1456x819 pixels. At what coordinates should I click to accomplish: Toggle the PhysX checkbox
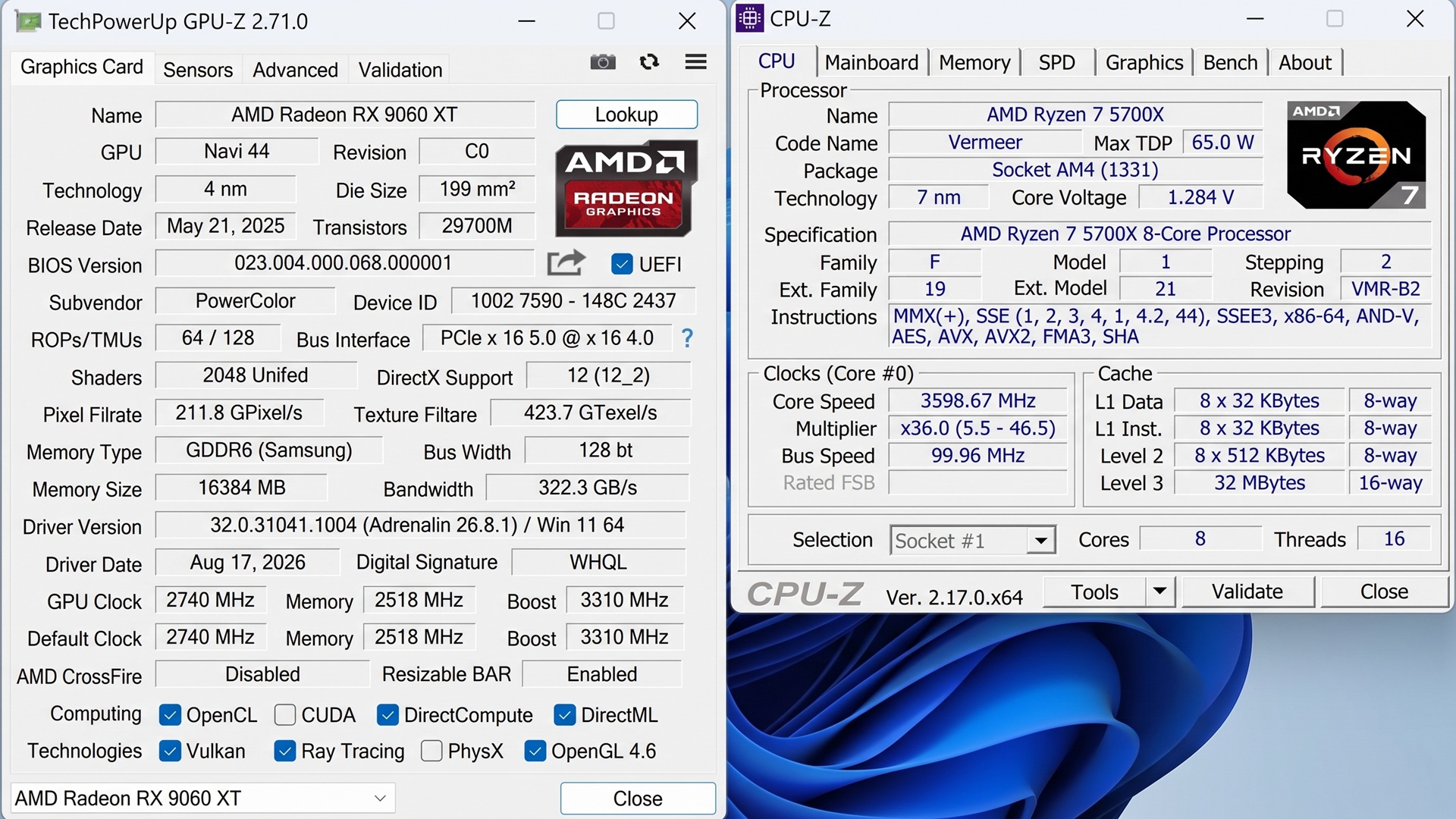431,751
